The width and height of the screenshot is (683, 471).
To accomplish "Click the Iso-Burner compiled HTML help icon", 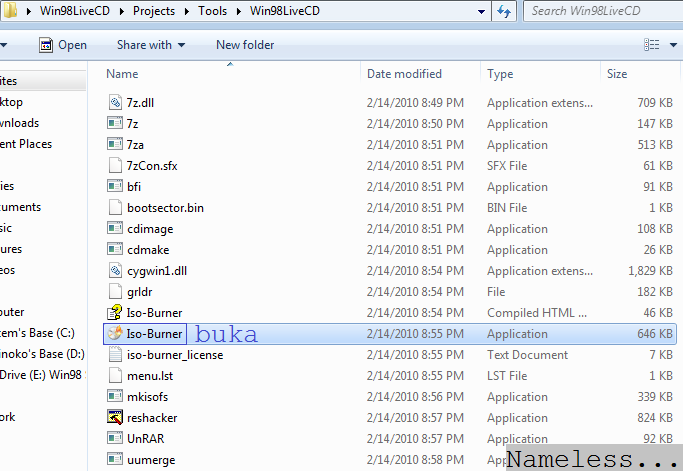I will click(115, 312).
